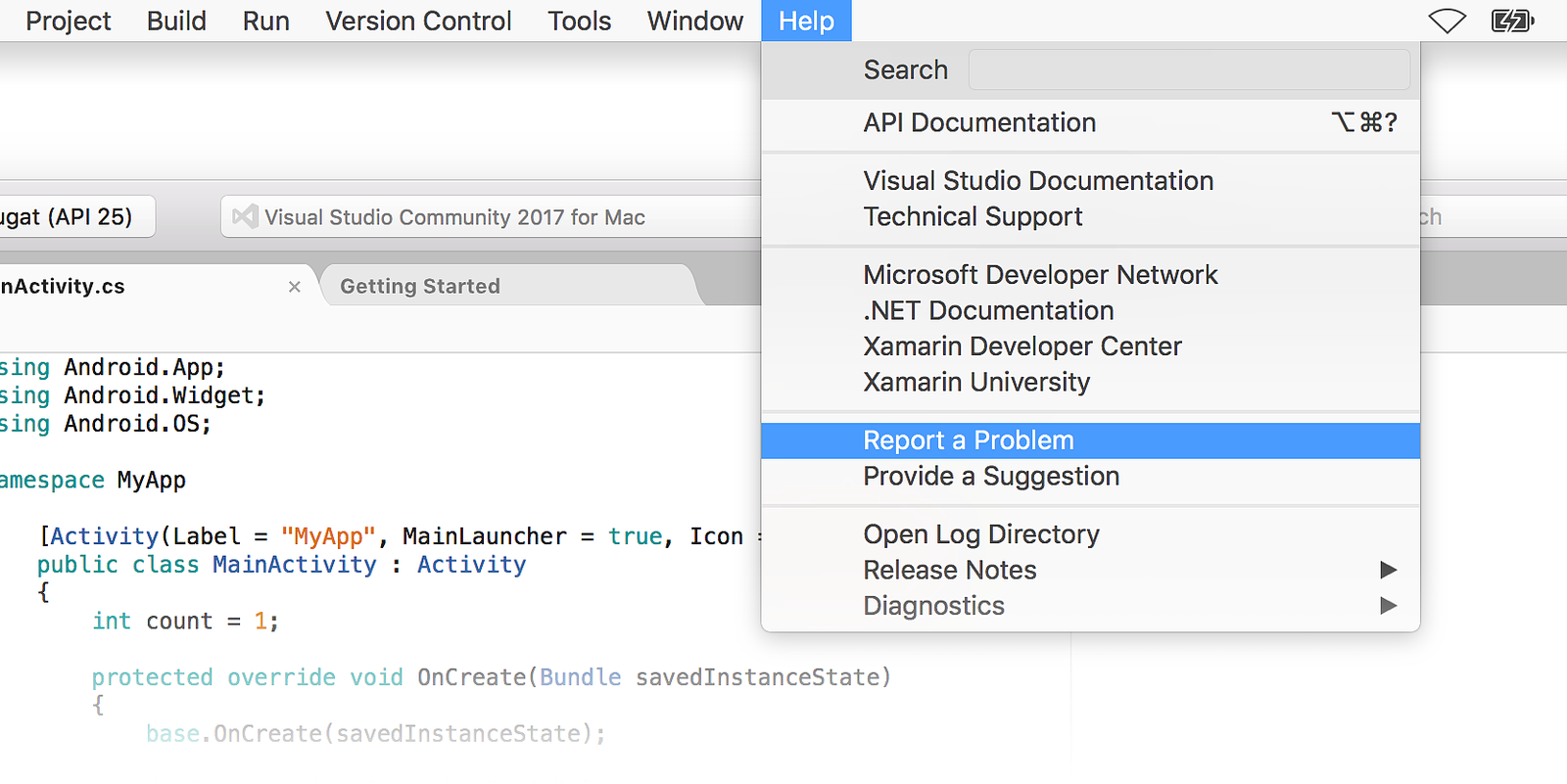Click the Visual Studio logo icon
The width and height of the screenshot is (1567, 784).
(245, 216)
